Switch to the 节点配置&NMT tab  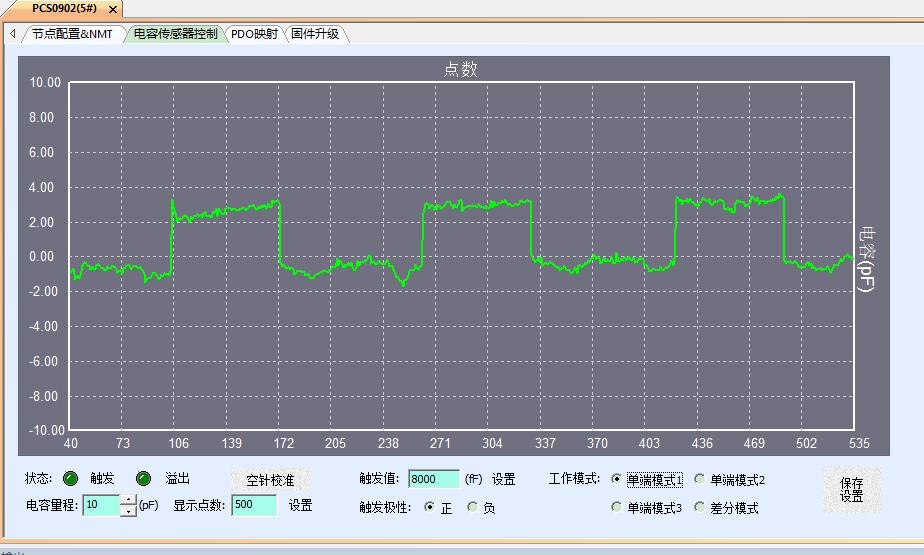pos(72,34)
